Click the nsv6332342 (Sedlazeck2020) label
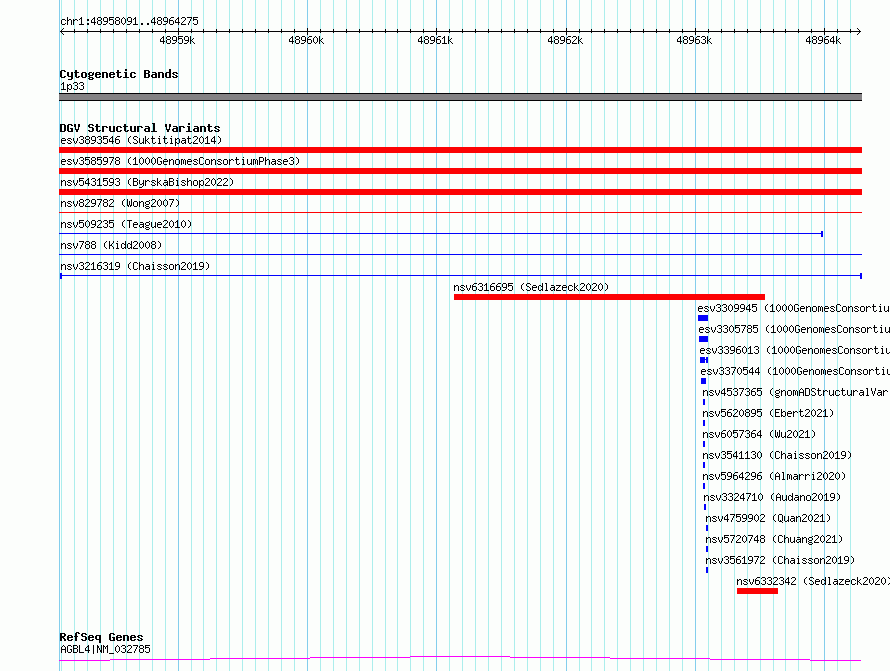Screen dimensions: 890x671 point(813,581)
